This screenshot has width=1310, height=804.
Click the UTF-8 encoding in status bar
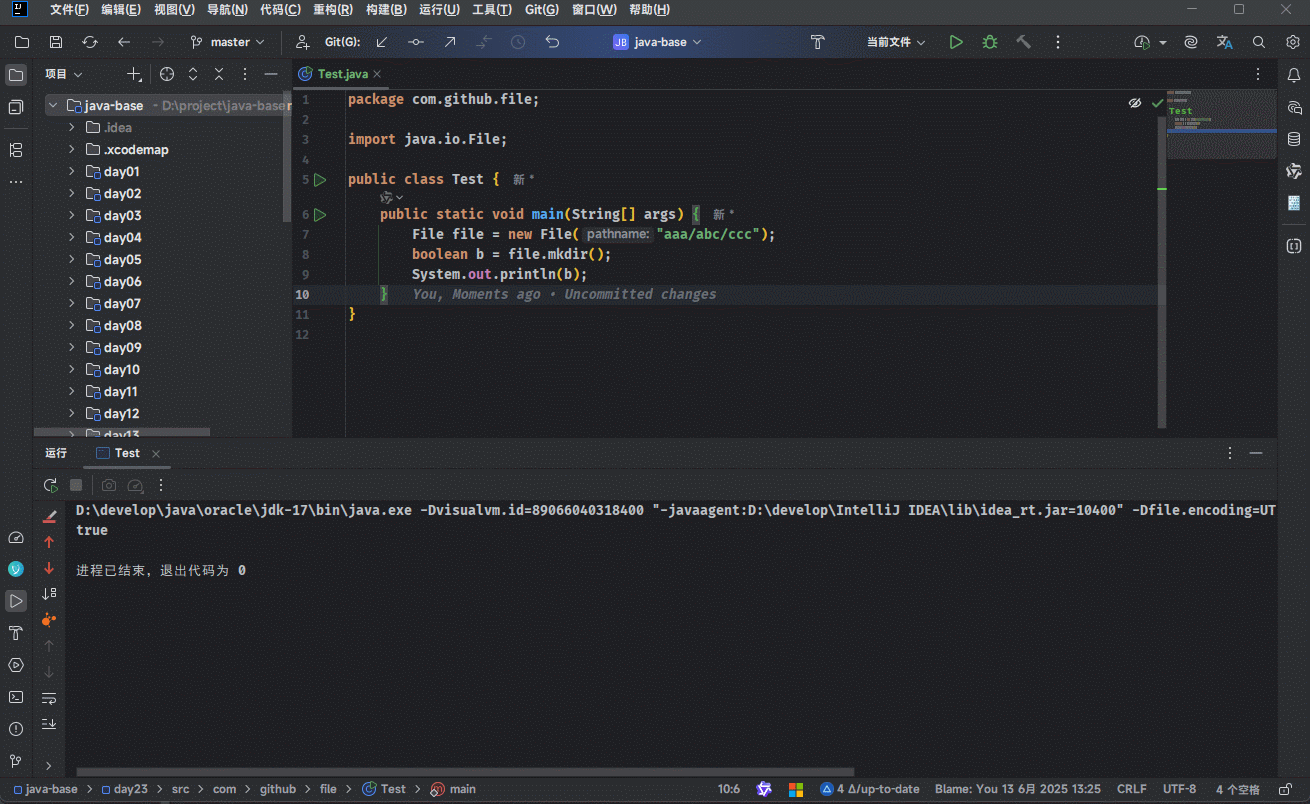(x=1179, y=789)
